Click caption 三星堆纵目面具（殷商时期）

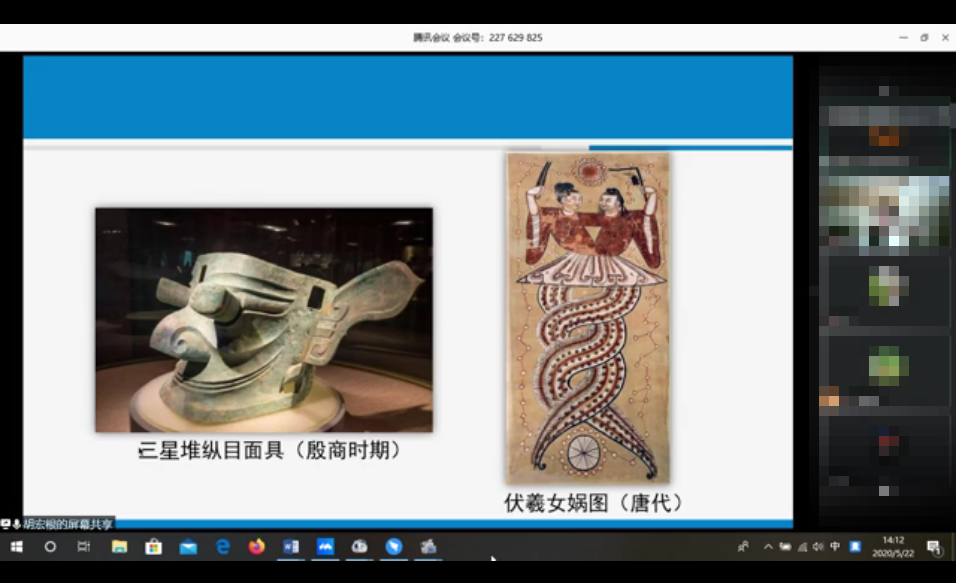(269, 450)
